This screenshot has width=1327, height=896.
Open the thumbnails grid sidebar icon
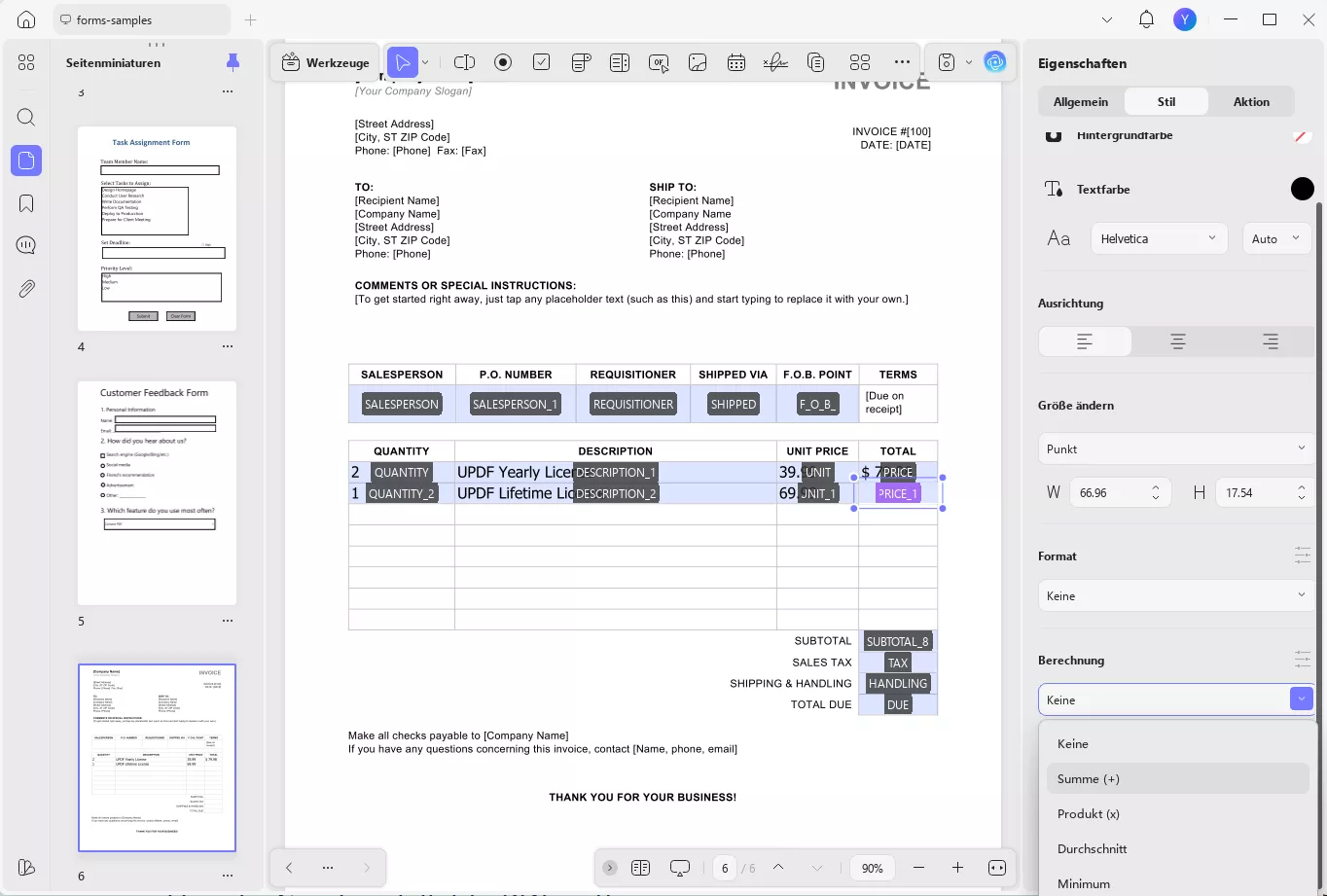pos(26,62)
